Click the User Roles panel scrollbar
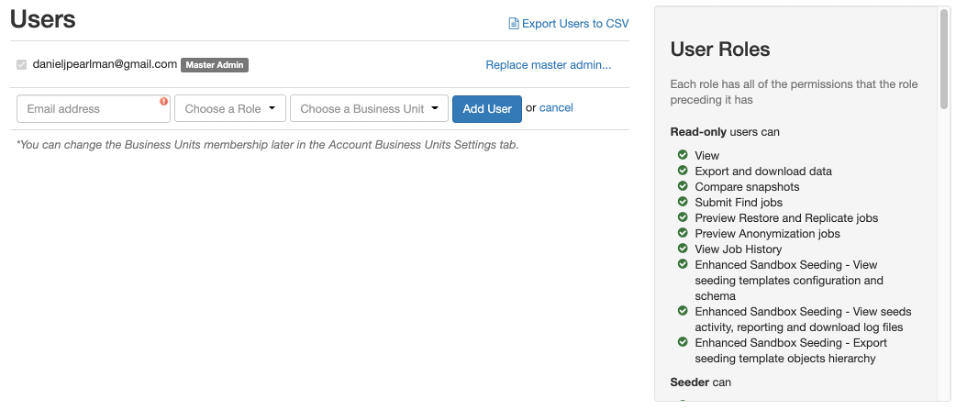Image resolution: width=956 pixels, height=410 pixels. point(943,60)
